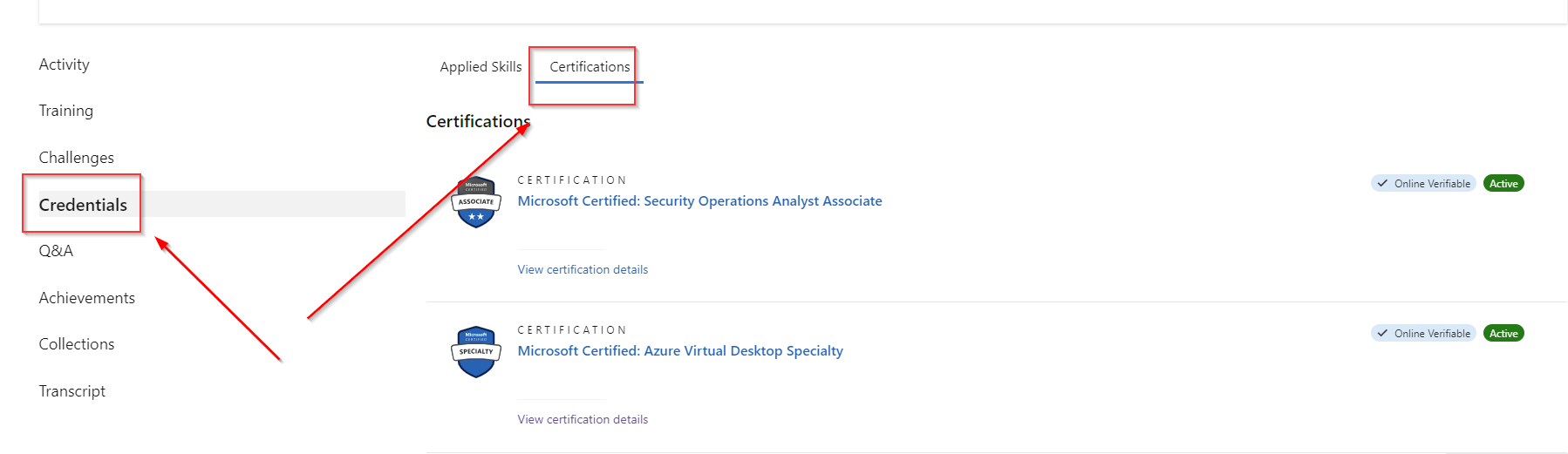Open Collections from the sidebar
Image resolution: width=1568 pixels, height=454 pixels.
(76, 344)
